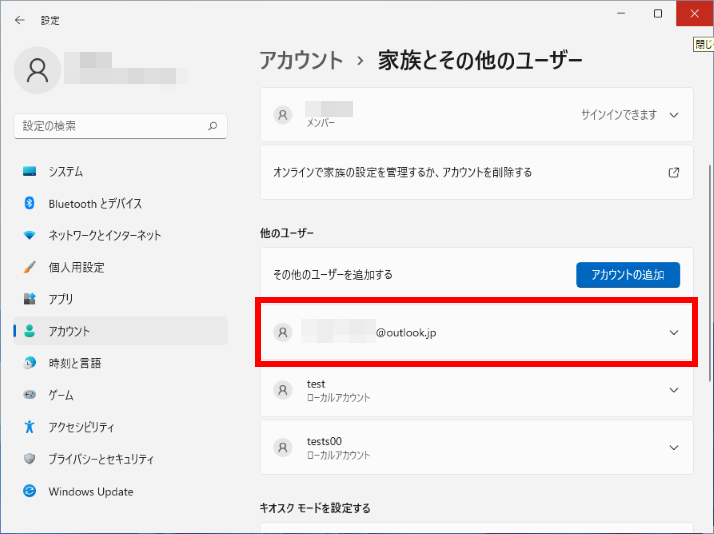
Task: Click the vertical scrollbar on the right
Action: click(x=710, y=273)
